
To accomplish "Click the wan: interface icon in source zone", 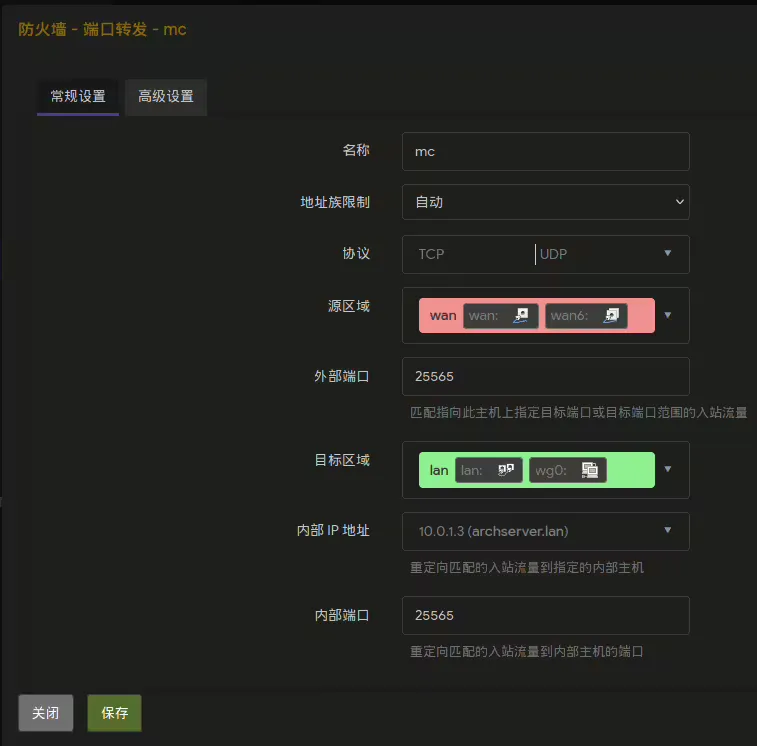I will 521,316.
